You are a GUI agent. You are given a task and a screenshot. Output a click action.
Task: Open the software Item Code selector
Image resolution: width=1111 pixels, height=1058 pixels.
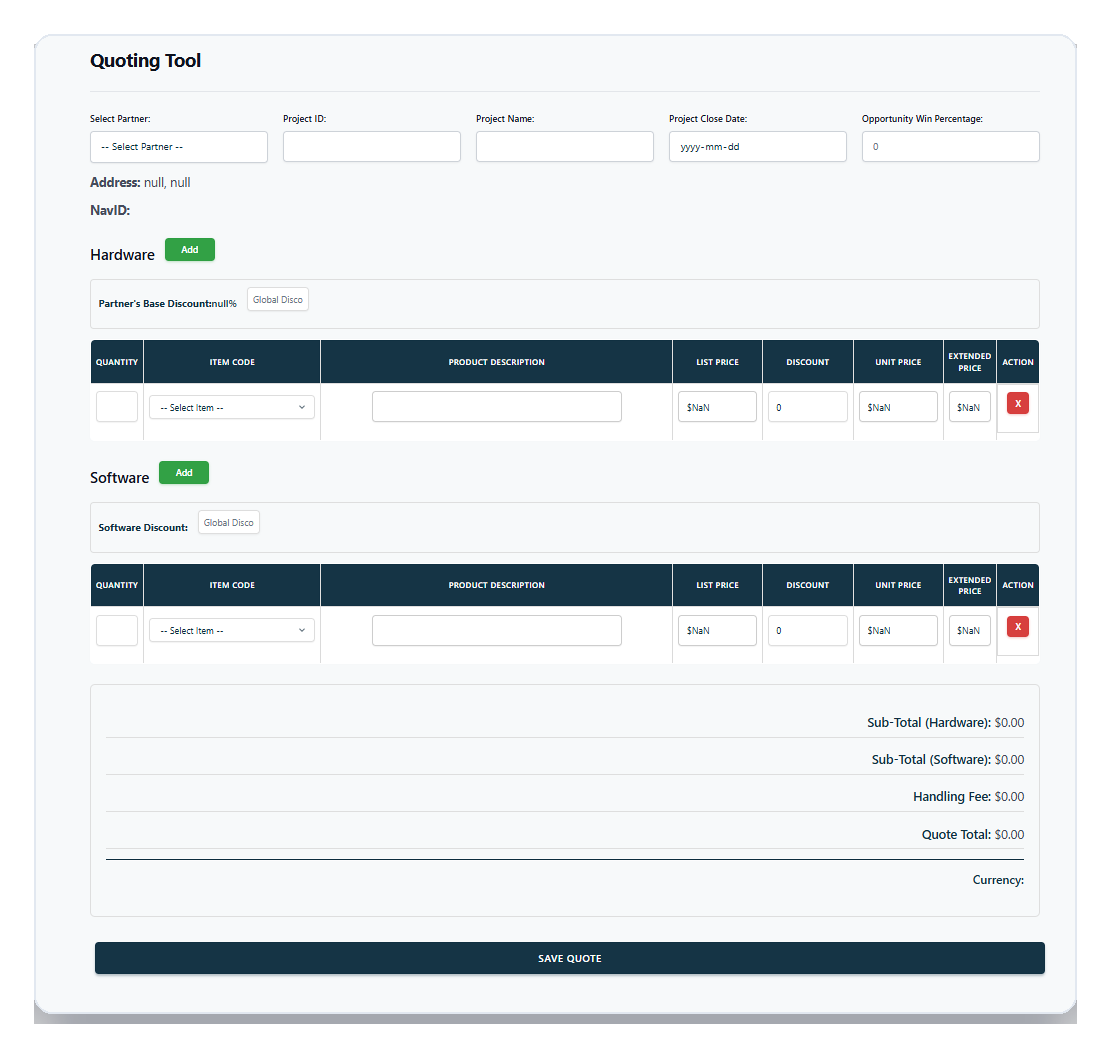pyautogui.click(x=231, y=630)
